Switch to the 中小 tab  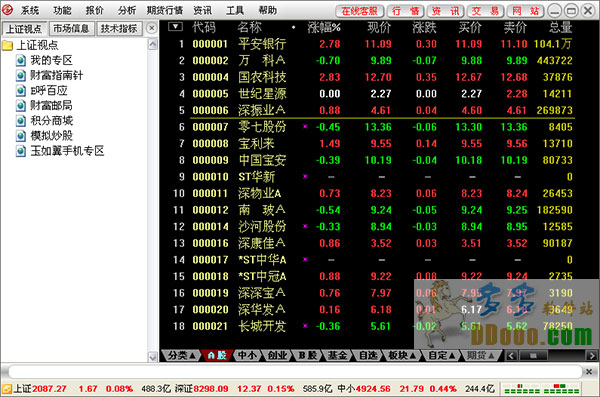point(247,356)
